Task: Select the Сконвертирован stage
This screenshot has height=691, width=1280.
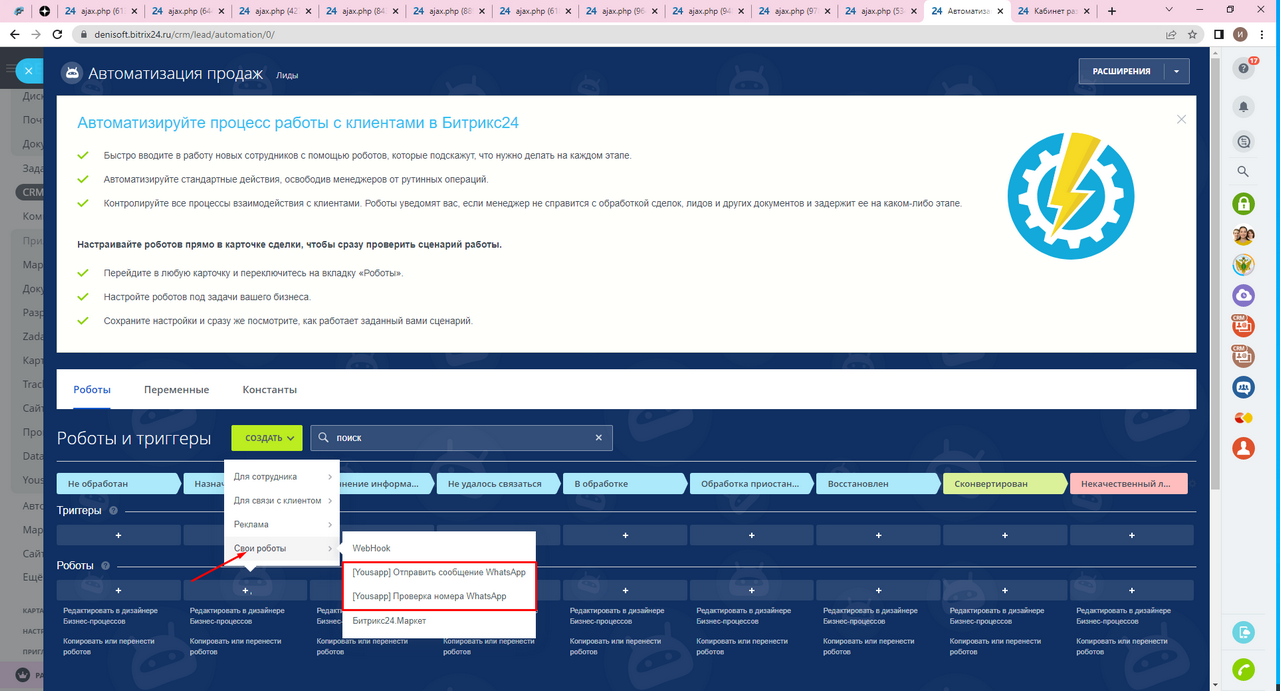Action: click(1005, 483)
